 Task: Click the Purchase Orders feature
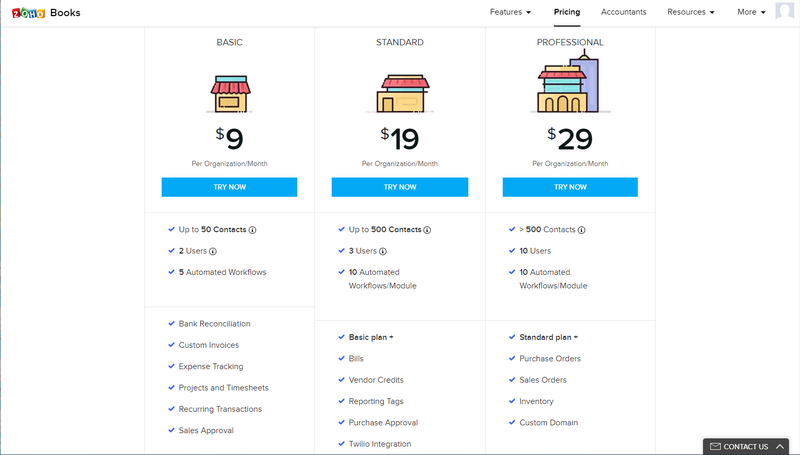550,359
